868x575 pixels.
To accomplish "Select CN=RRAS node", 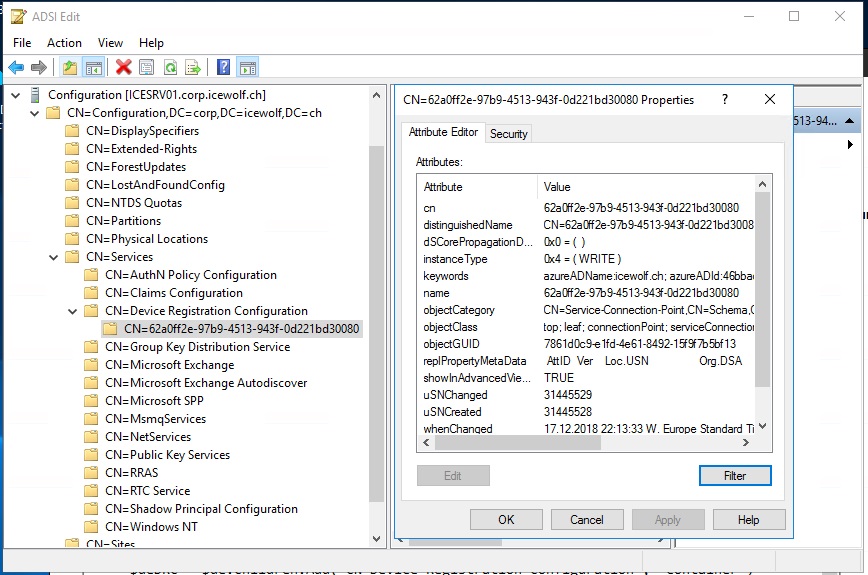I will [132, 473].
